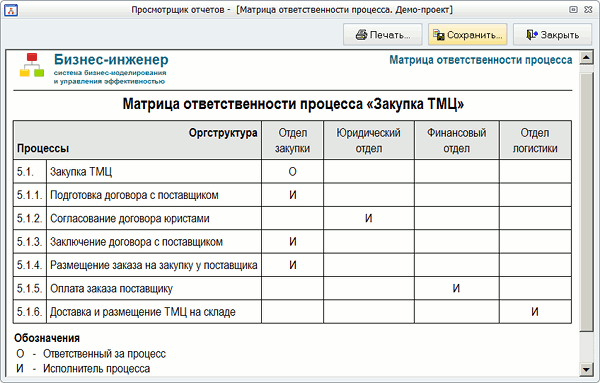Click the 'И' cell in row 5.1.1.
Viewport: 600px width, 383px height.
(x=292, y=195)
